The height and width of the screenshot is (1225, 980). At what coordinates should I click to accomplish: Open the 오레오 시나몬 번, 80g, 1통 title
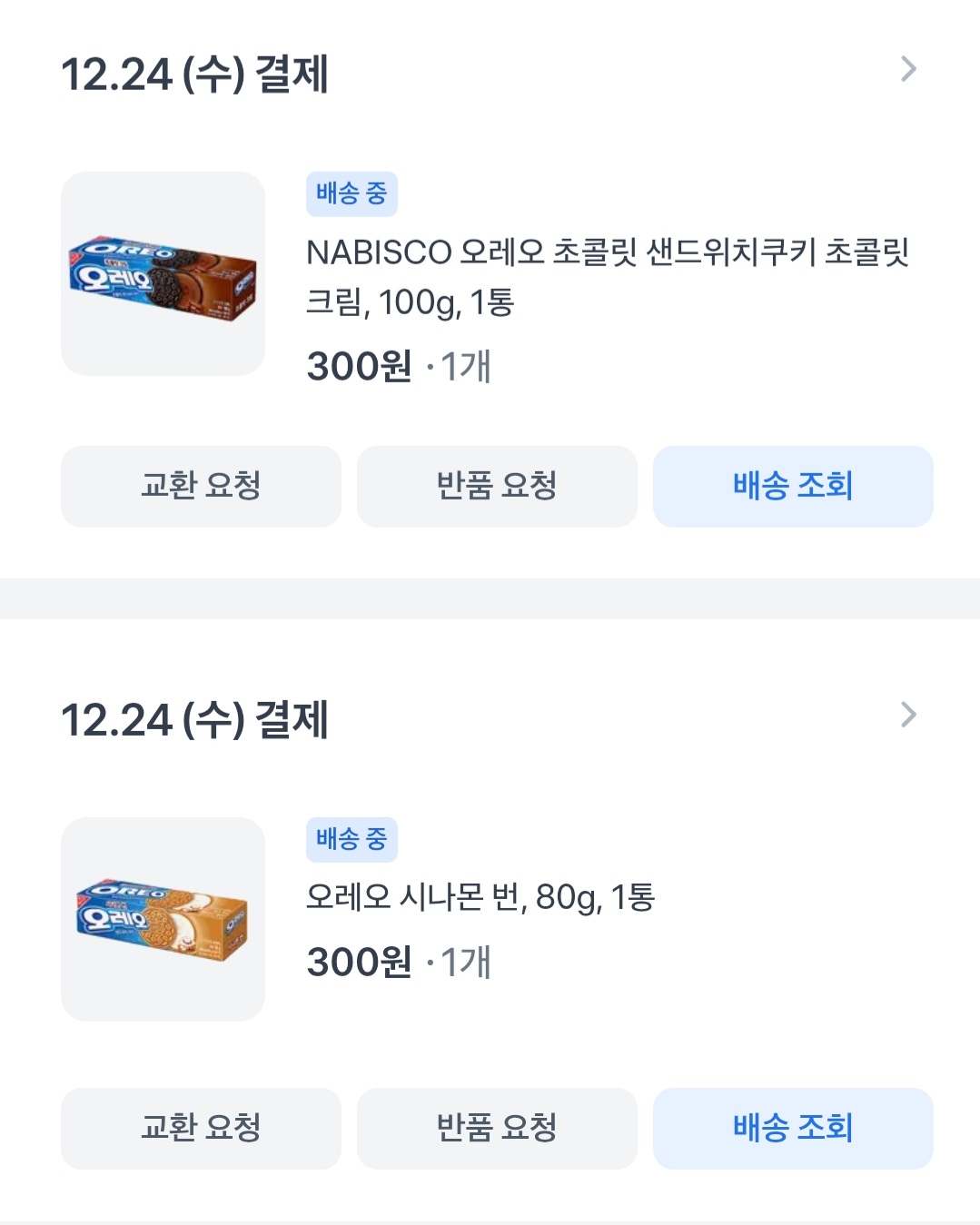[x=480, y=897]
